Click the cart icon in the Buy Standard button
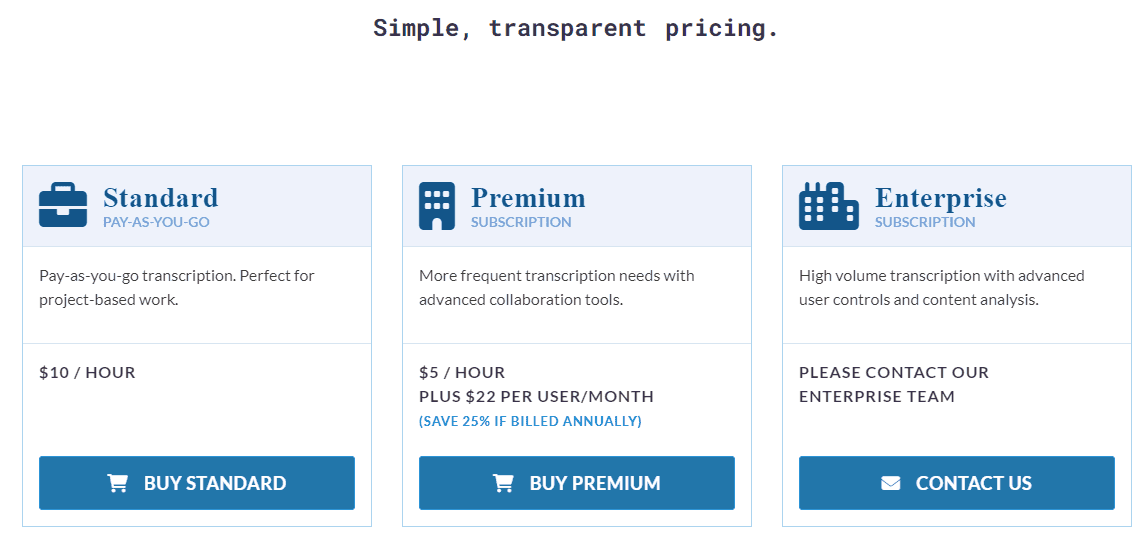Image resolution: width=1142 pixels, height=540 pixels. (x=117, y=483)
